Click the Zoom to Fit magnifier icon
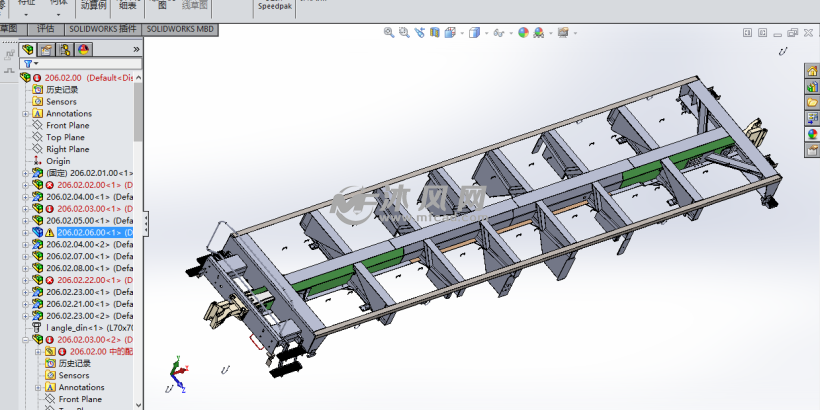Viewport: 820px width, 410px height. (x=389, y=32)
